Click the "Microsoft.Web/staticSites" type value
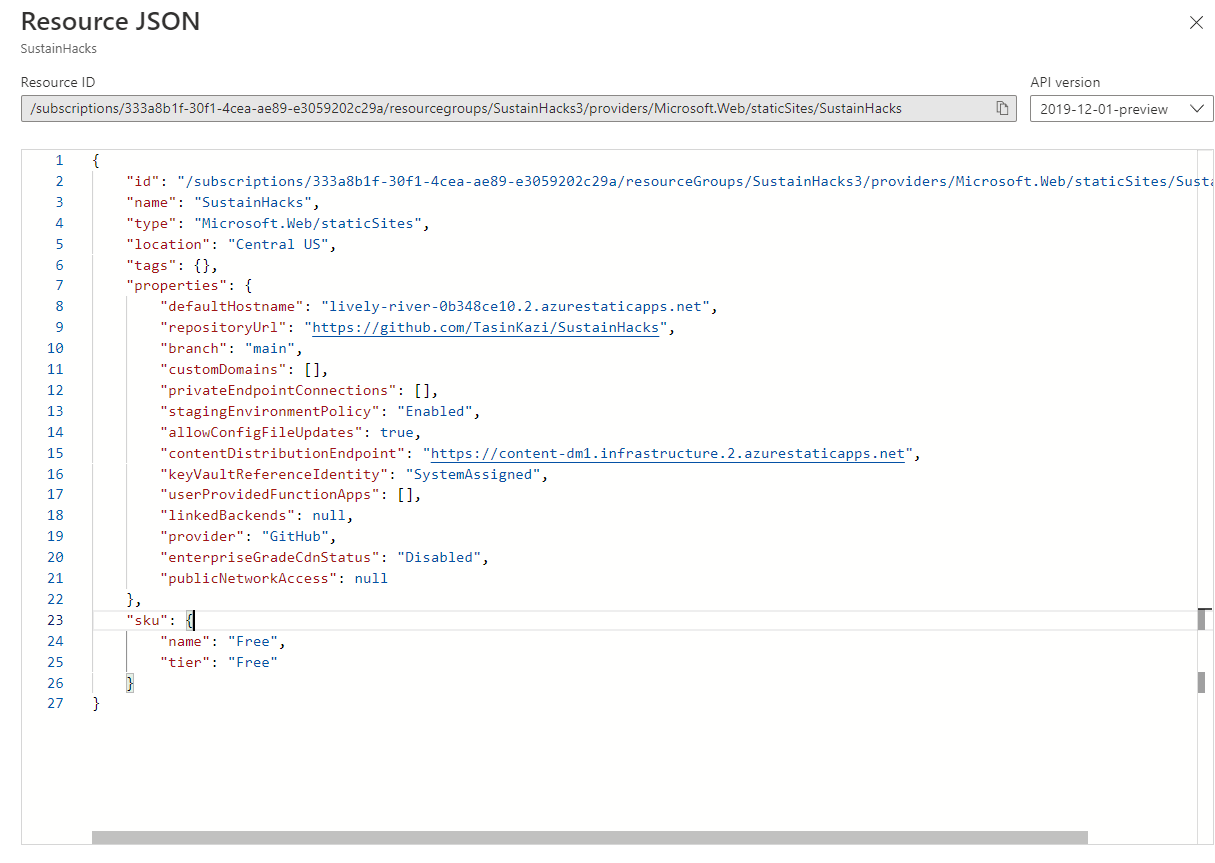 (x=308, y=223)
